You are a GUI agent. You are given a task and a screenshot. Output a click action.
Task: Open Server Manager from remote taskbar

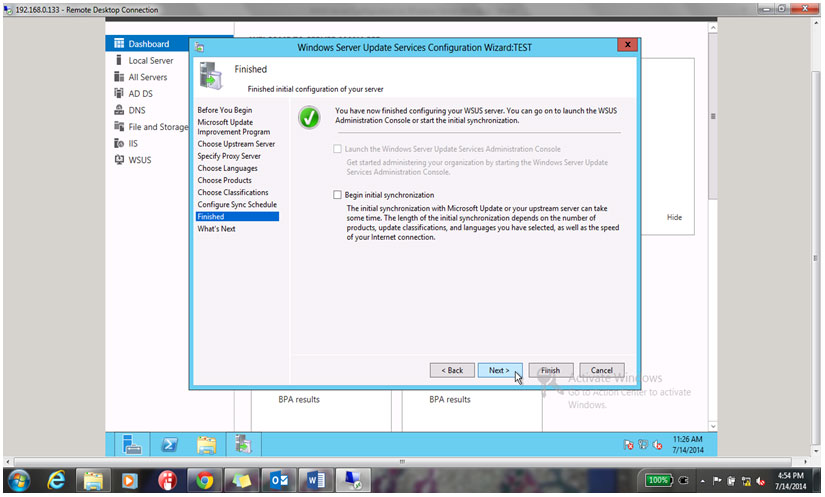click(x=132, y=445)
